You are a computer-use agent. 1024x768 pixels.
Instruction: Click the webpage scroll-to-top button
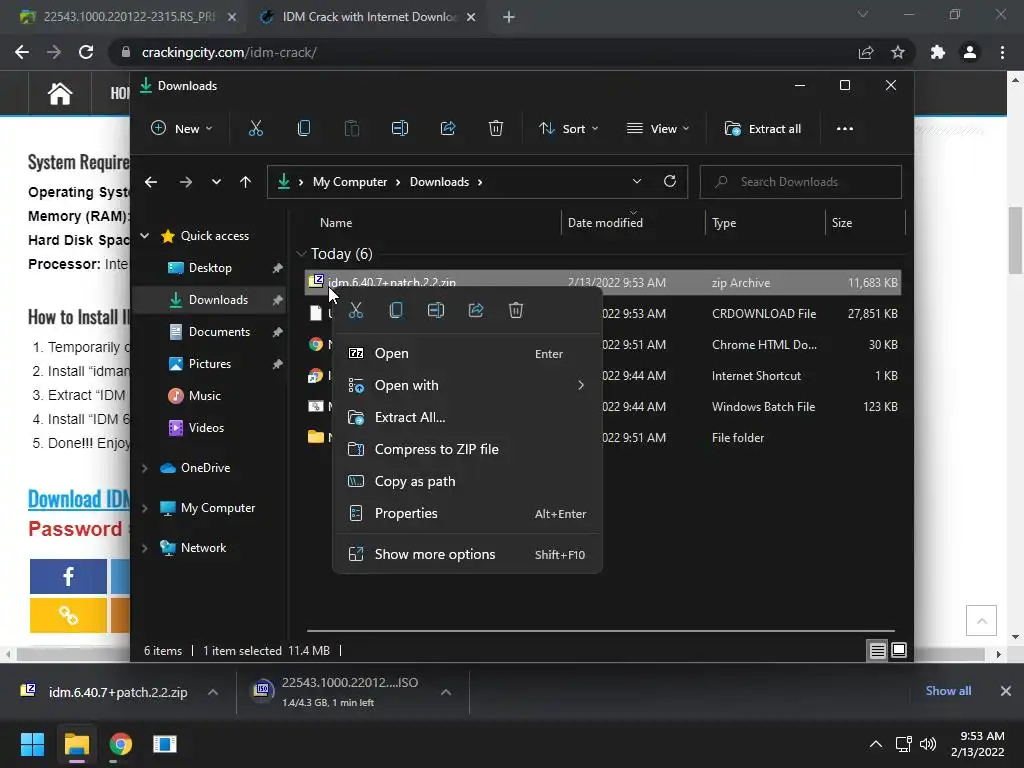click(x=981, y=620)
